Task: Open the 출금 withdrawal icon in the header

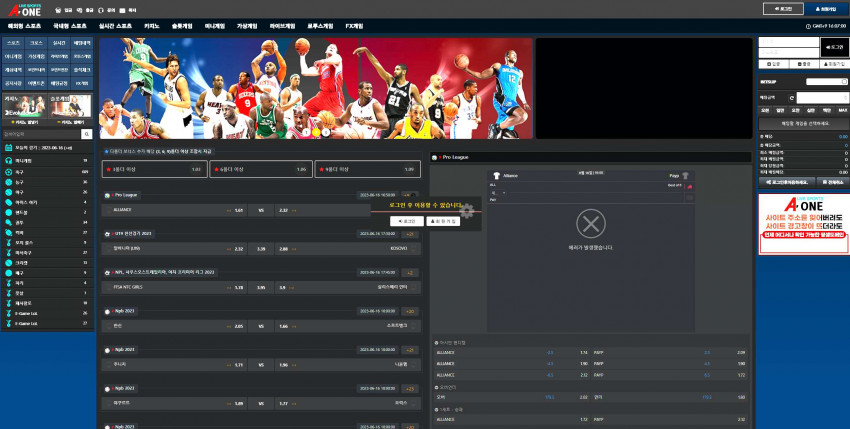Action: click(x=80, y=10)
